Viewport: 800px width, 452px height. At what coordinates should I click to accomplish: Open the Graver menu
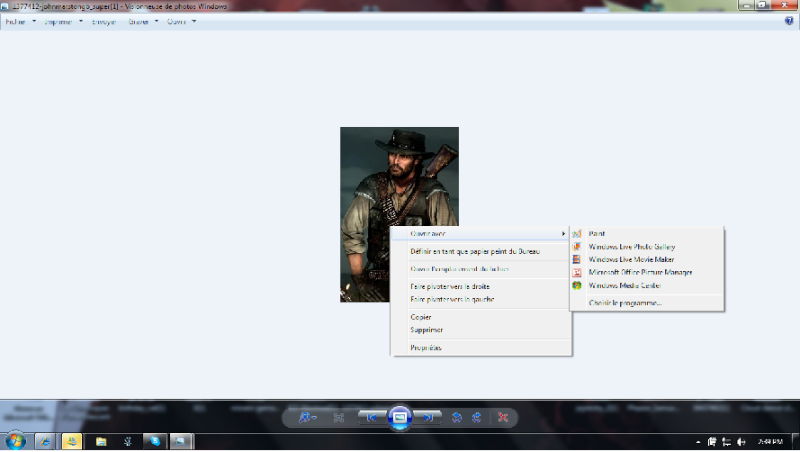143,21
